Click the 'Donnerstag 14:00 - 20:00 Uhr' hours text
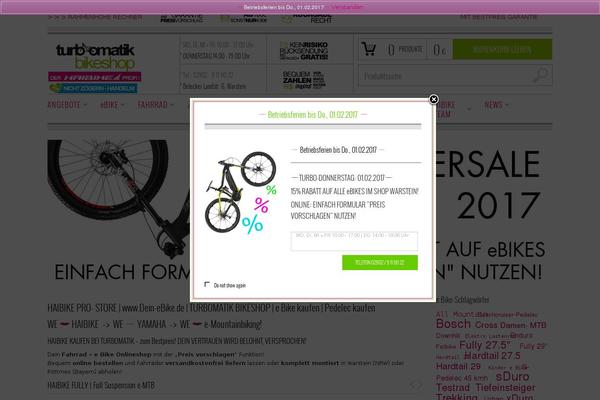This screenshot has height=400, width=600. 216,56
